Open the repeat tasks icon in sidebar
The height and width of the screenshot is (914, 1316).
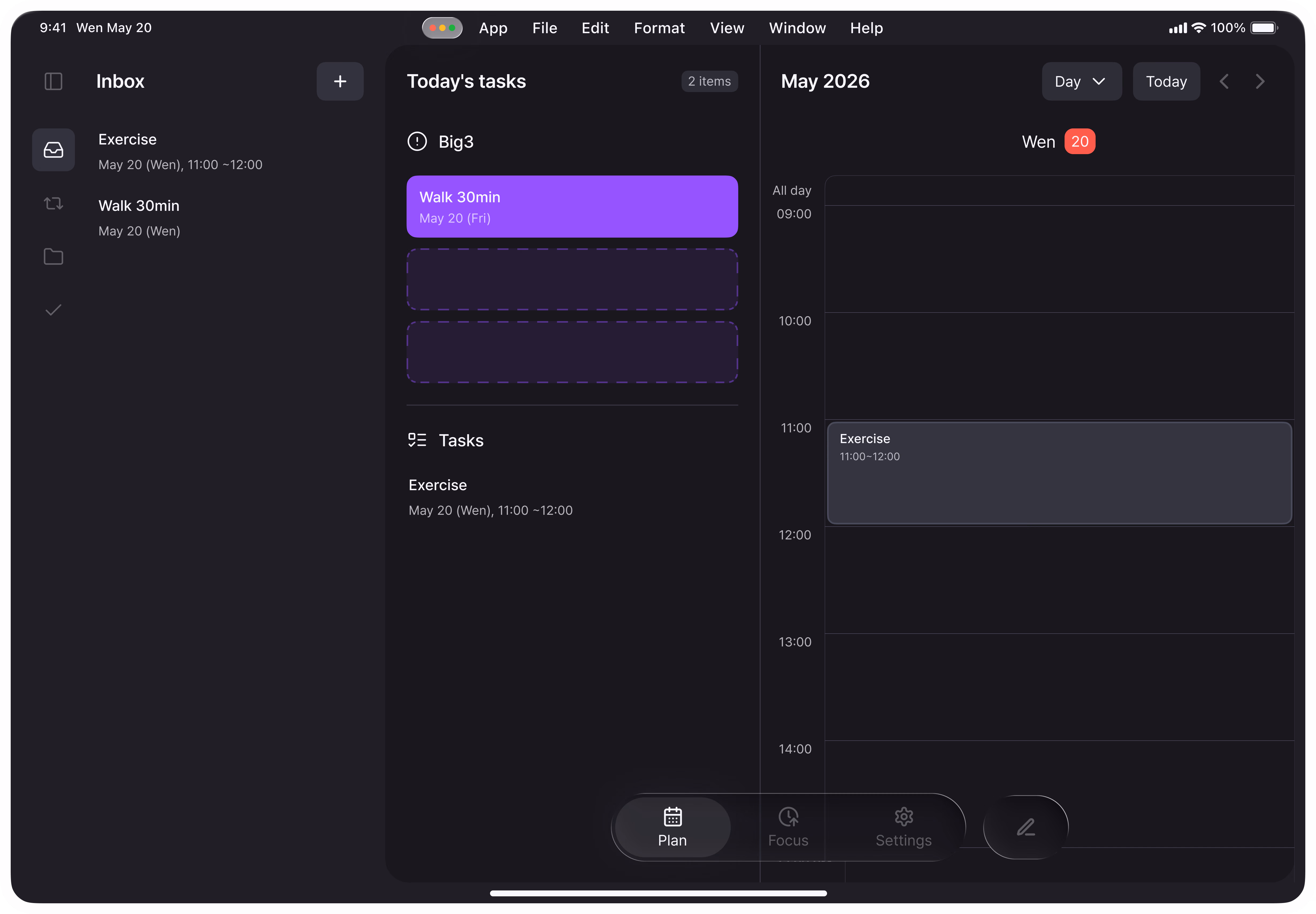click(53, 203)
